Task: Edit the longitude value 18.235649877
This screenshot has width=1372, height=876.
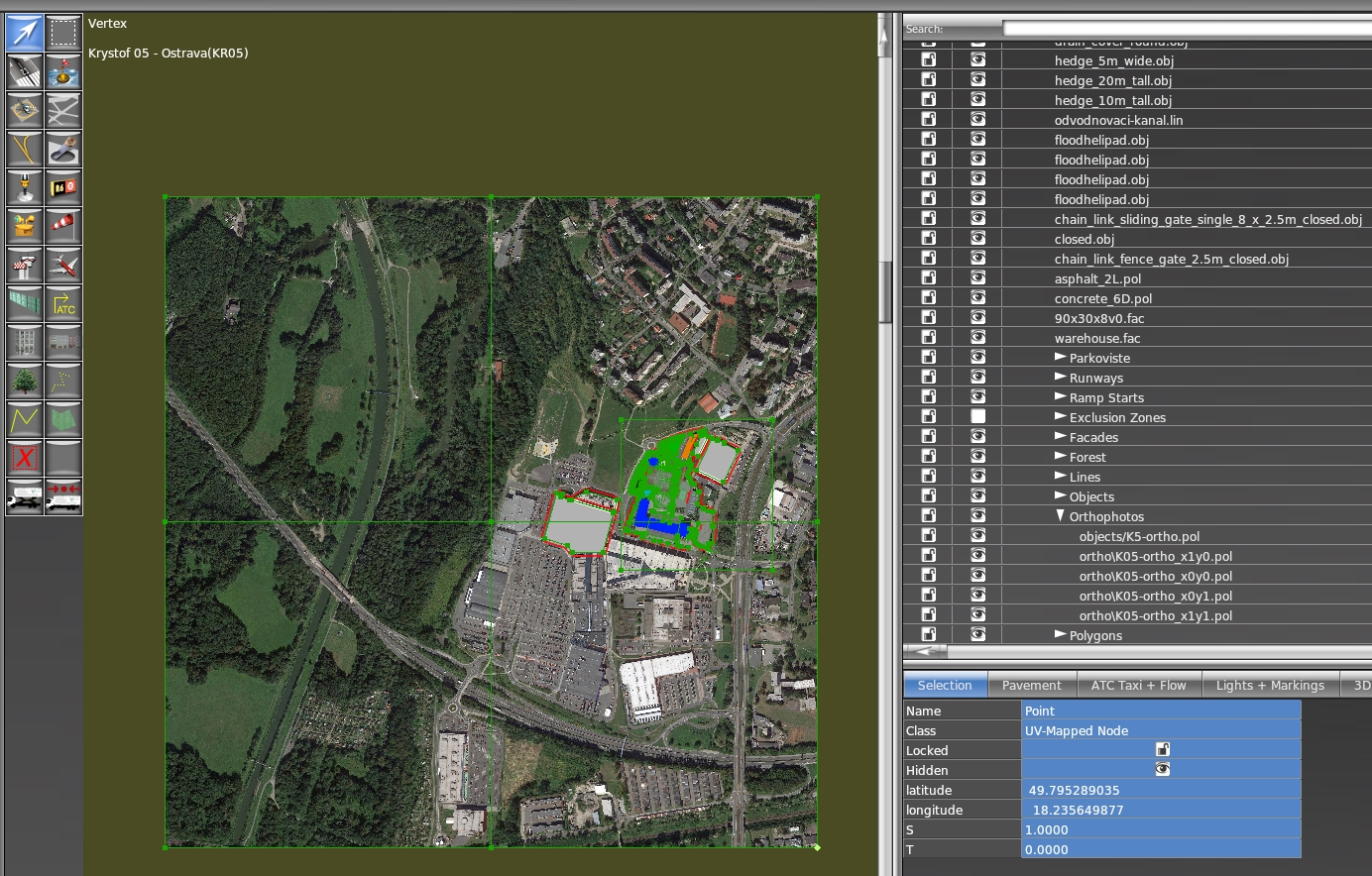Action: 1161,810
